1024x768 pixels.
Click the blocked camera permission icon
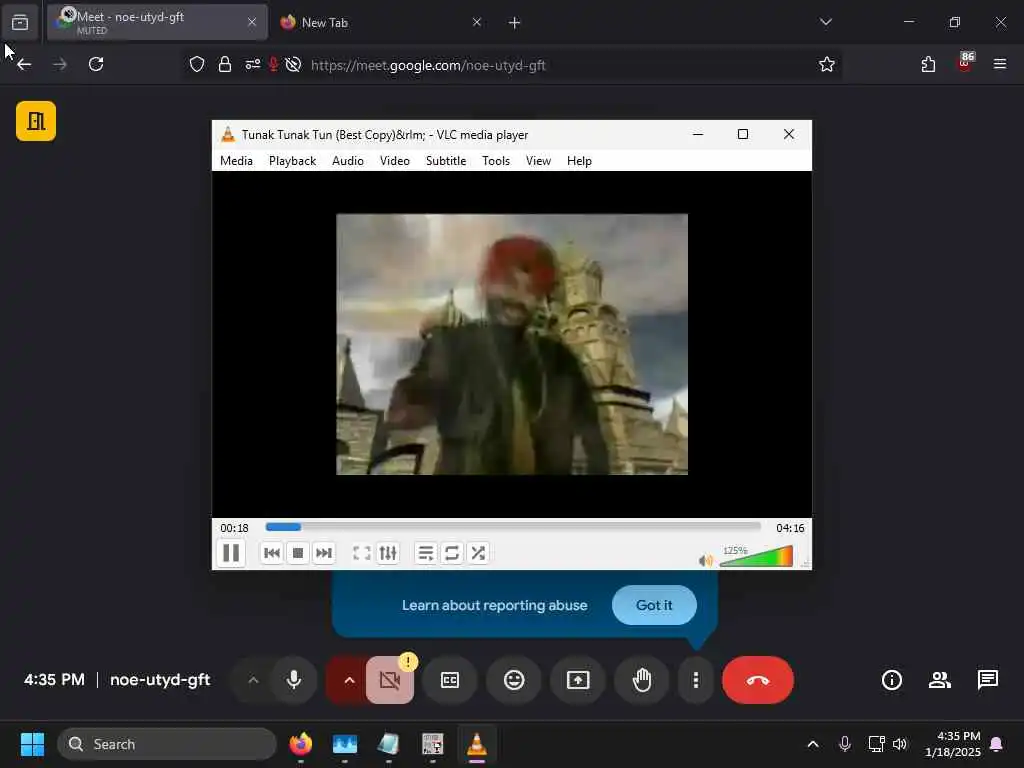(x=293, y=64)
